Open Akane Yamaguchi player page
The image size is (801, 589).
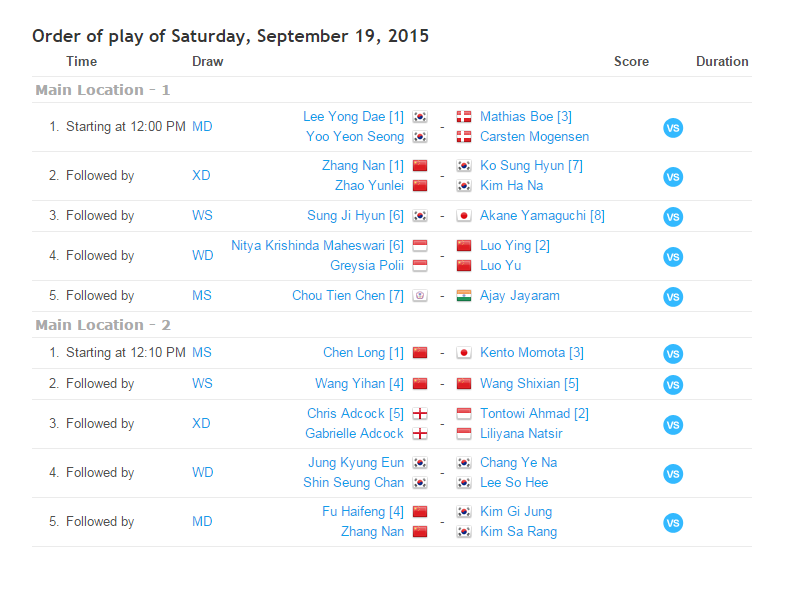pos(542,216)
